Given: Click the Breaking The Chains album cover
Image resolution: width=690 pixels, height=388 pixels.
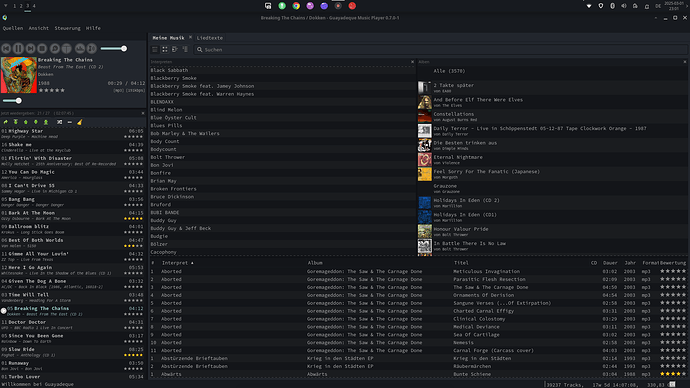Looking at the screenshot, I should click(19, 75).
